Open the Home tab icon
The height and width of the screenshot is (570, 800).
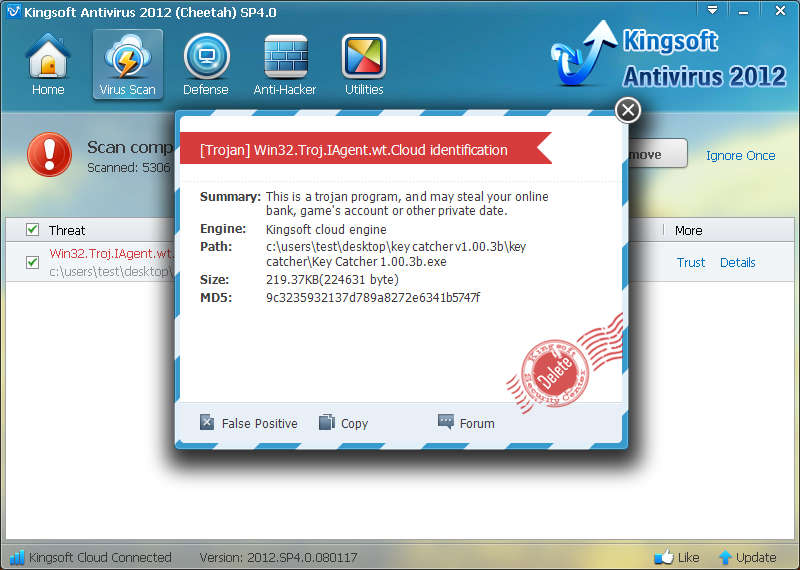tap(48, 56)
